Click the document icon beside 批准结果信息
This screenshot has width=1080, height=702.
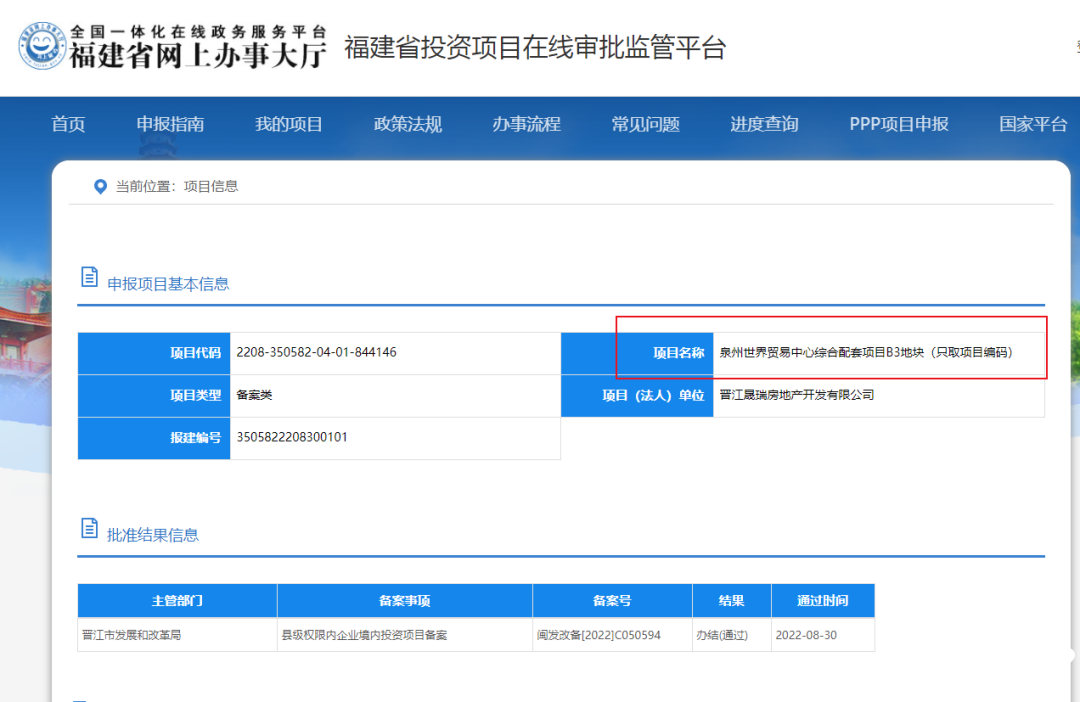click(90, 528)
